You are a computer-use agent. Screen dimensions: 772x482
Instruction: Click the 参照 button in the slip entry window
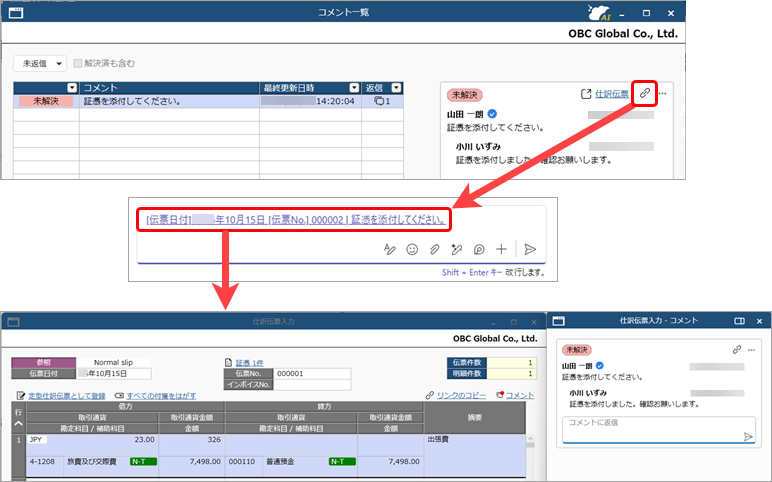[x=44, y=362]
